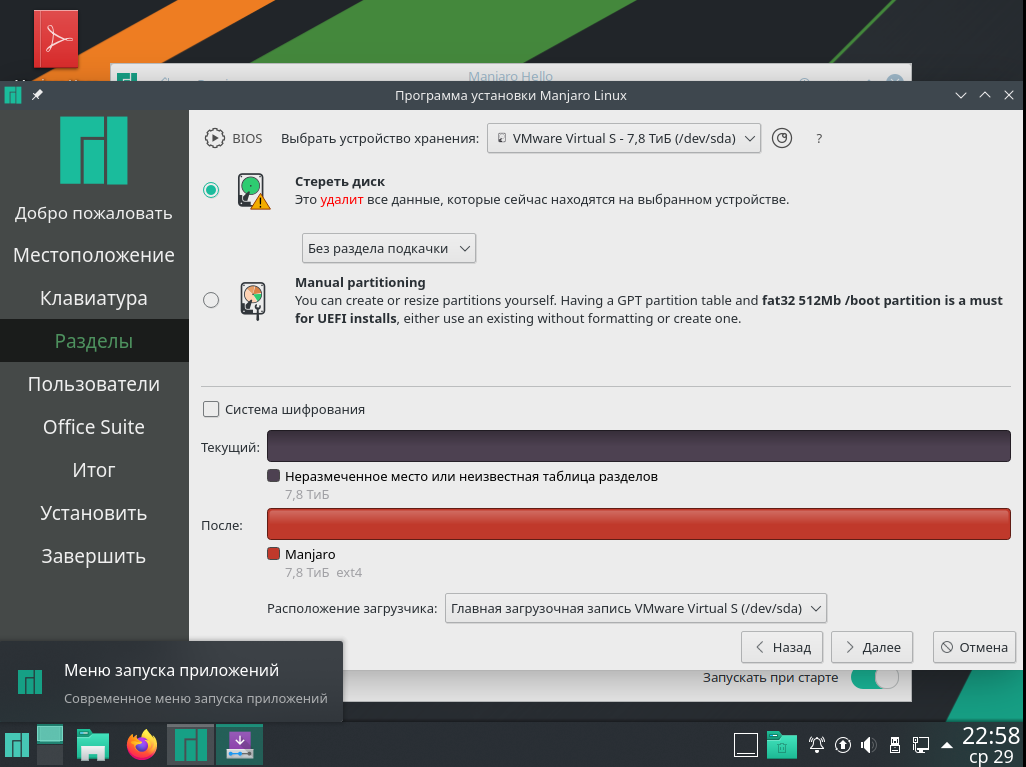This screenshot has height=767, width=1026.
Task: Go to the Добро пожаловать step in sidebar
Action: pyautogui.click(x=94, y=213)
